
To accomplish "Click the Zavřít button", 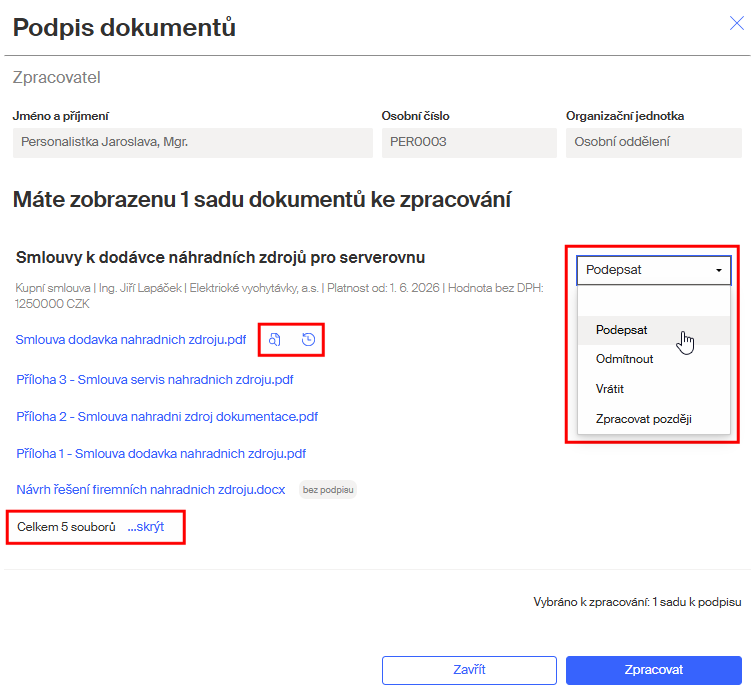I will point(469,670).
